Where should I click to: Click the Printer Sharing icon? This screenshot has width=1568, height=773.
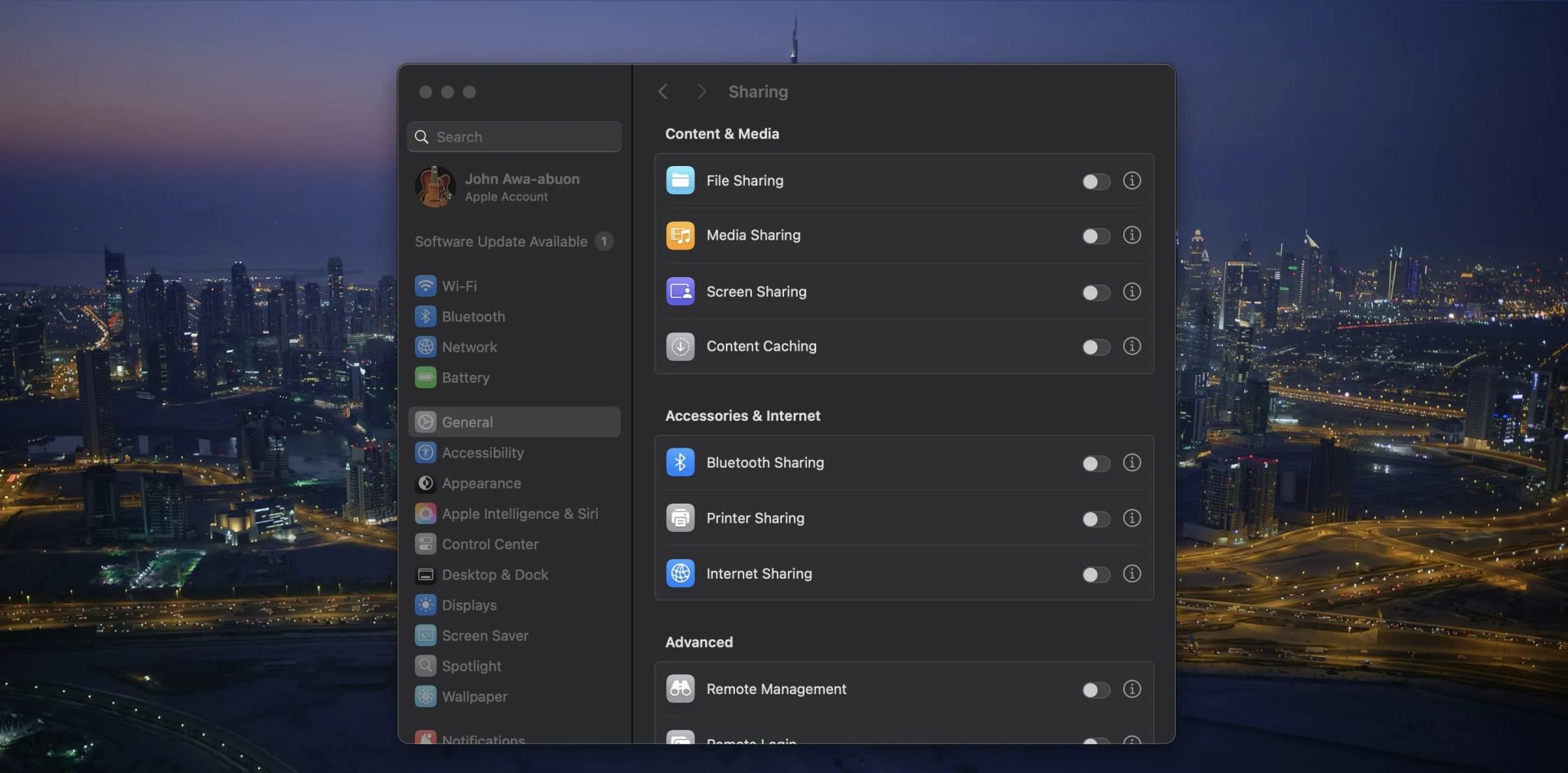[x=680, y=517]
